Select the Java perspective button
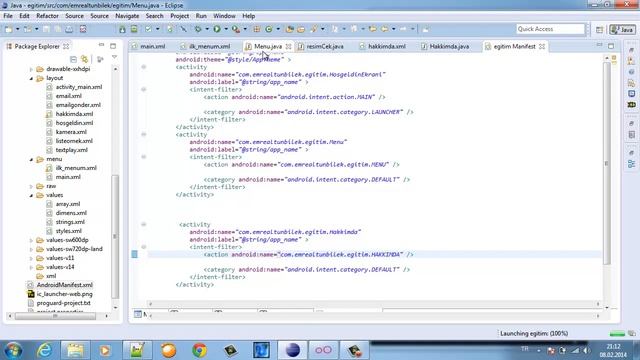640x360 pixels. 622,29
